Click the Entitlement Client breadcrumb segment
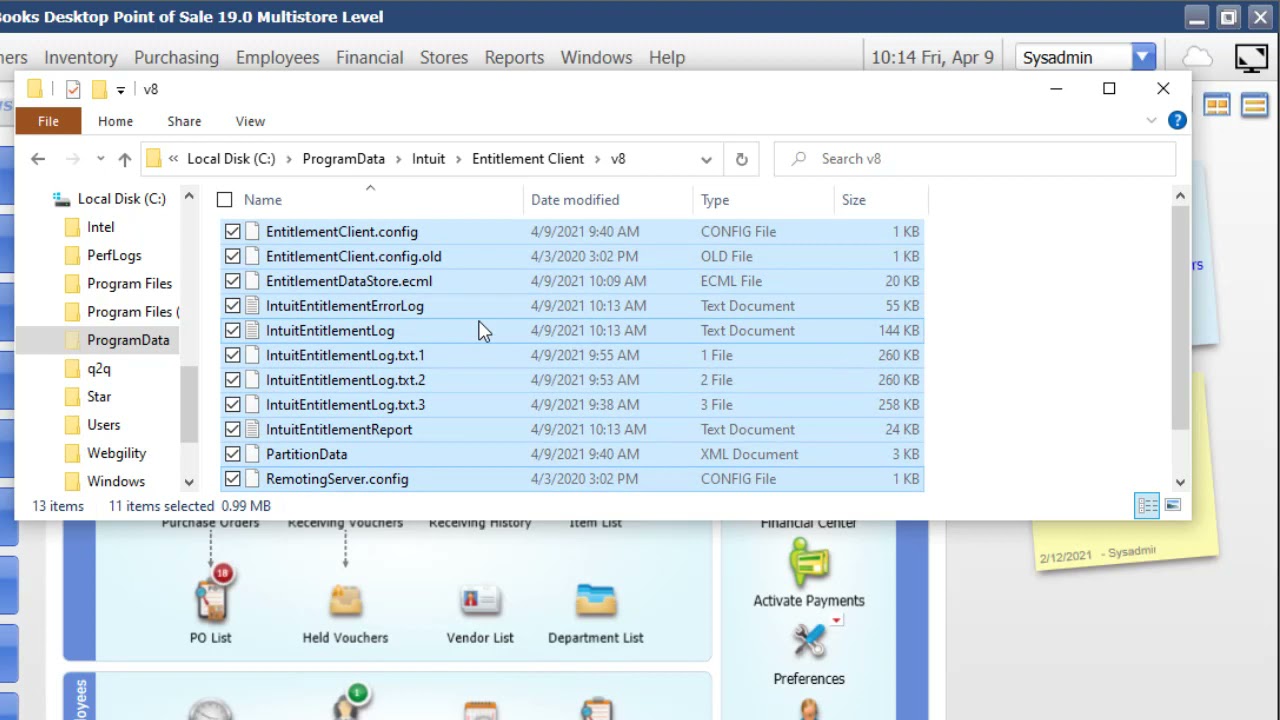The image size is (1280, 720). click(528, 159)
